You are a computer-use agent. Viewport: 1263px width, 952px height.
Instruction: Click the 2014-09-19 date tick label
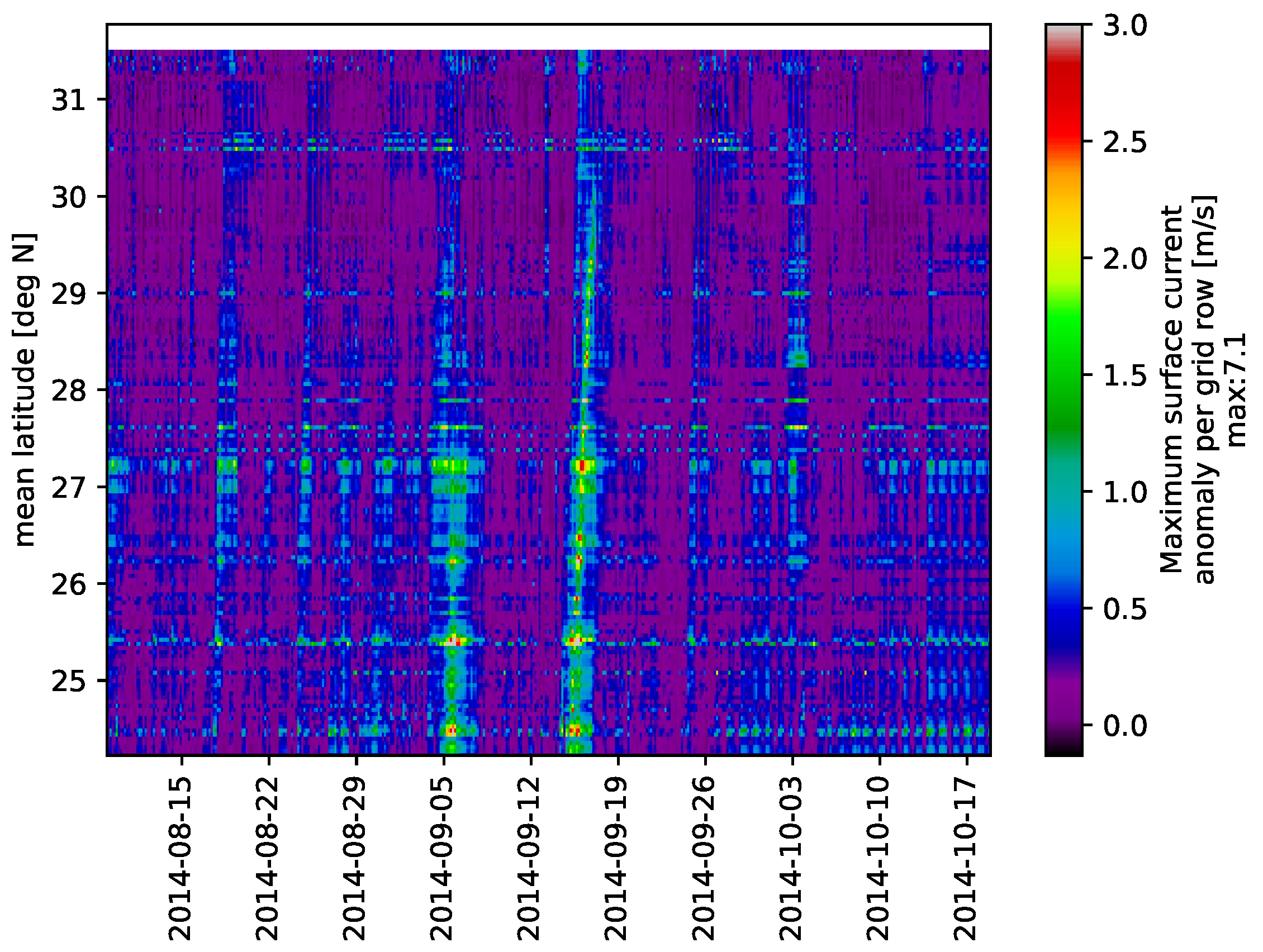(616, 859)
